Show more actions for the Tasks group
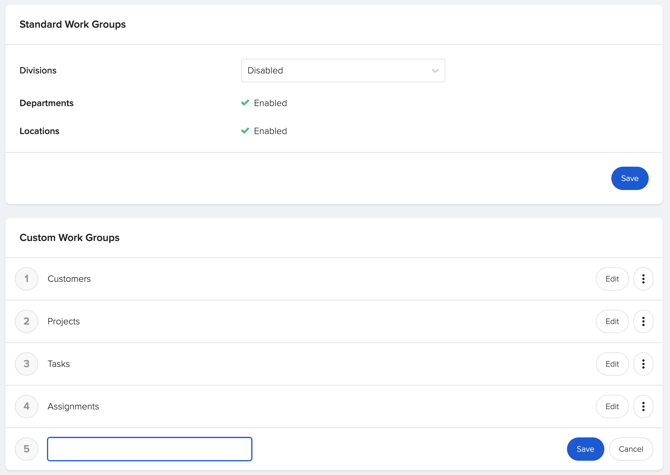The image size is (670, 475). pos(643,364)
